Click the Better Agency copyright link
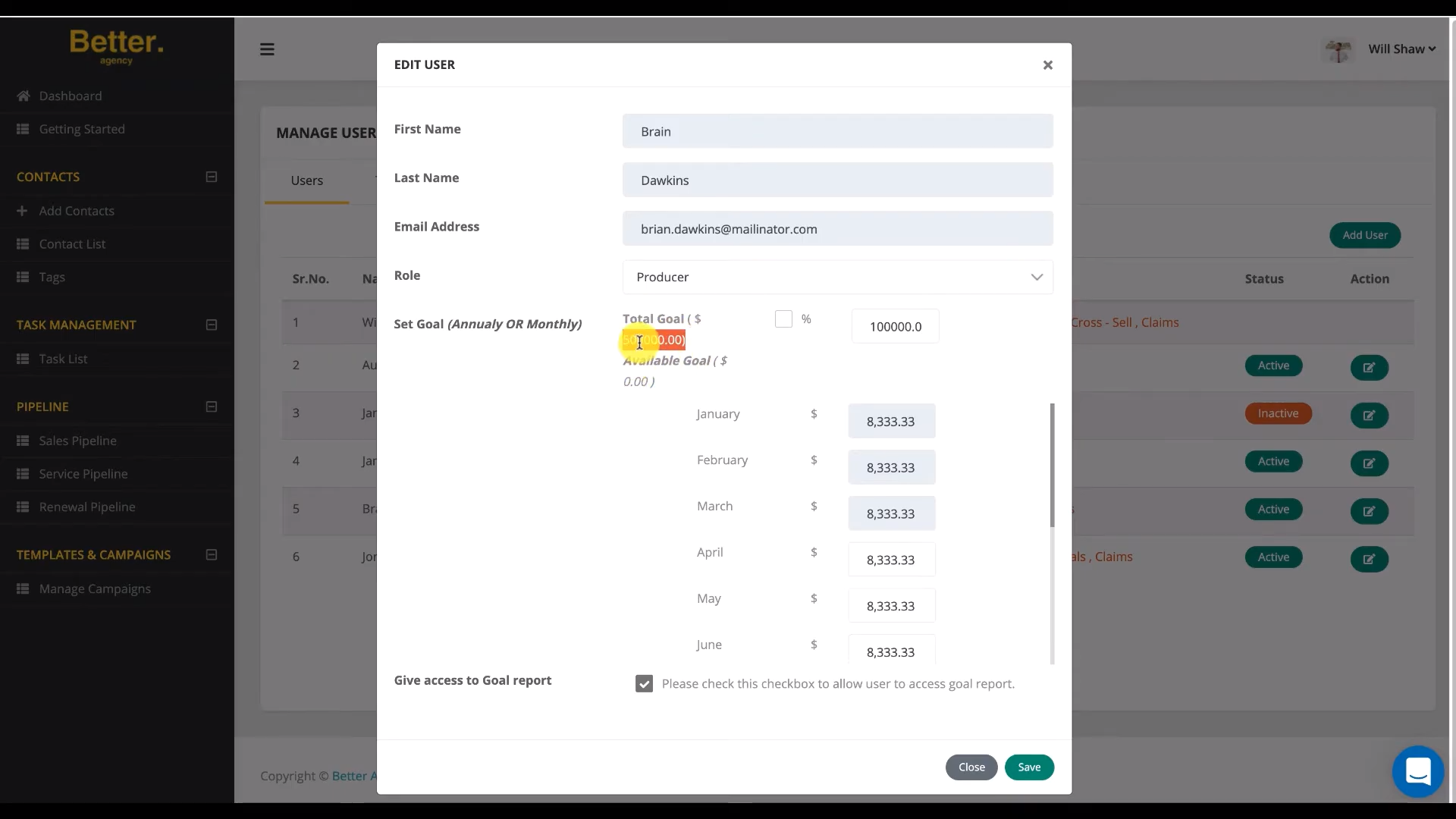 tap(355, 776)
